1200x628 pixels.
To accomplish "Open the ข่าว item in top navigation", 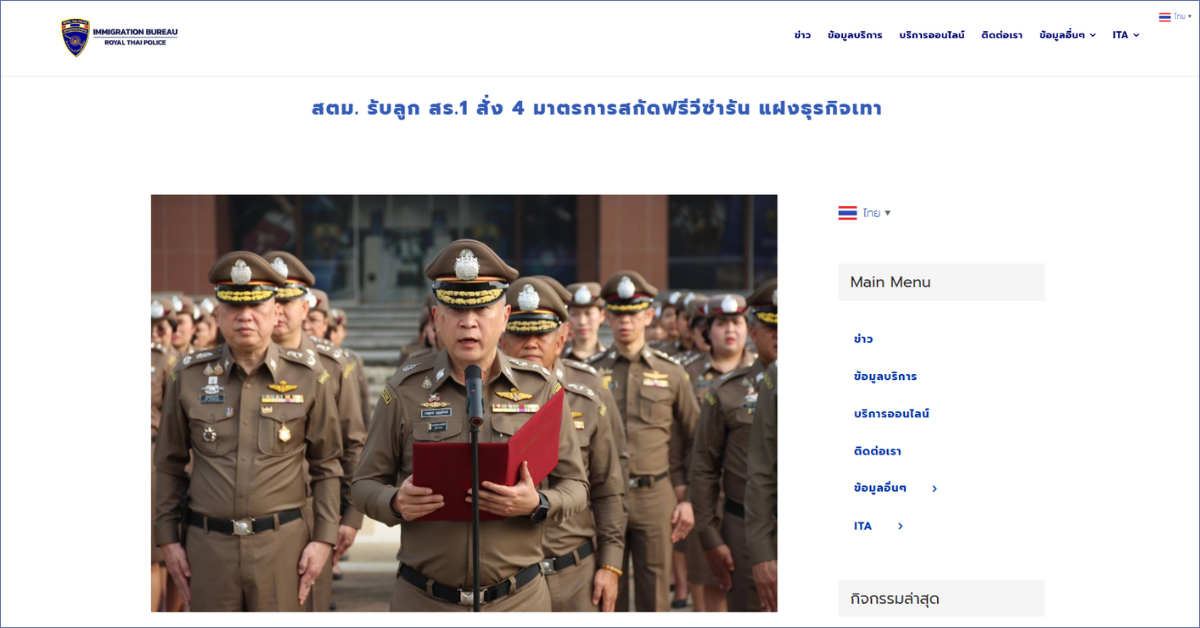I will coord(802,35).
